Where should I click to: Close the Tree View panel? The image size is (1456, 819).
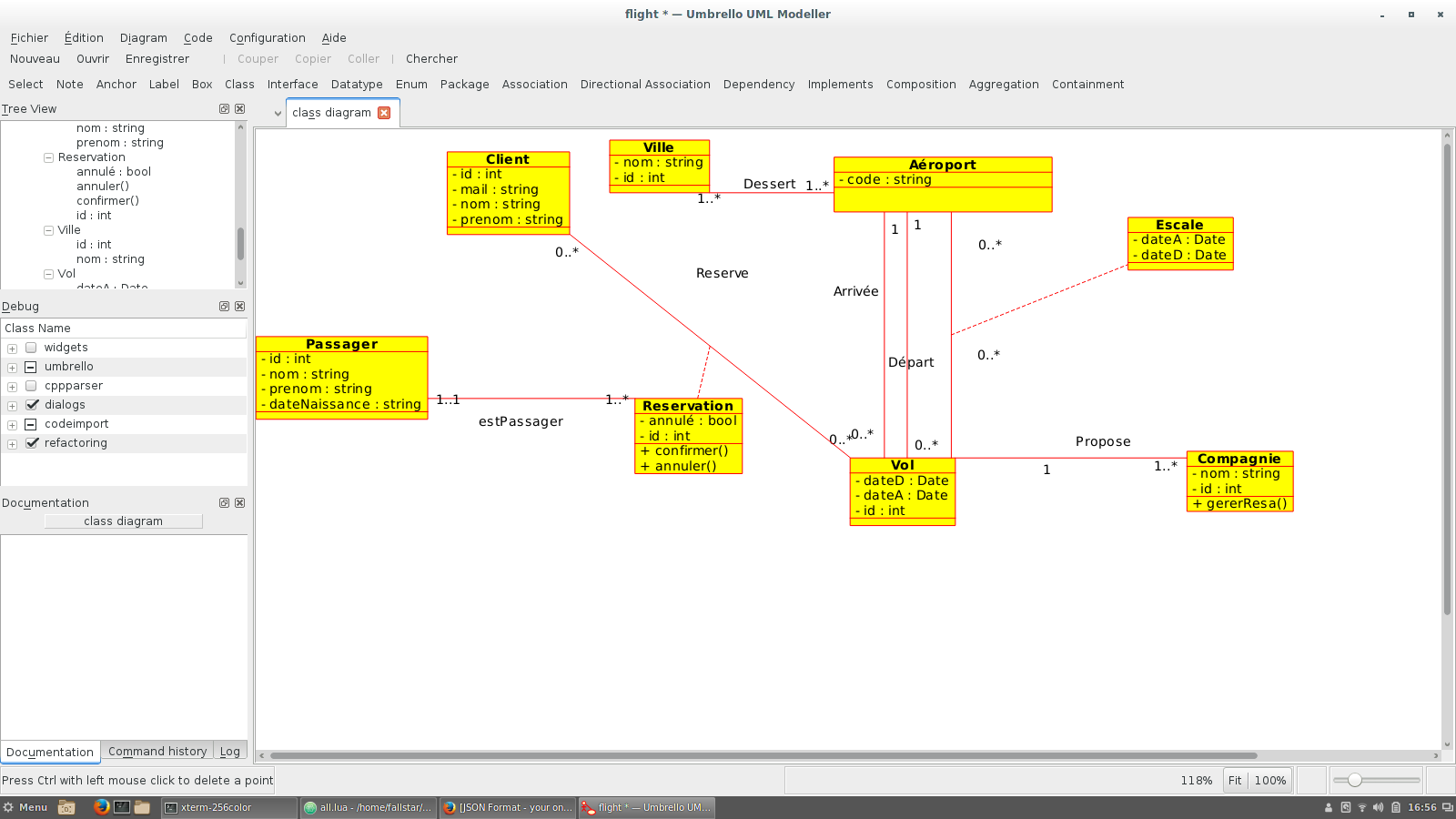tap(240, 108)
